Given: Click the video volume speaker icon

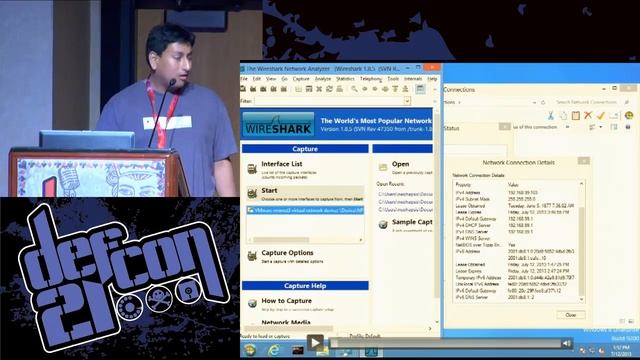Looking at the screenshot, I should [567, 344].
